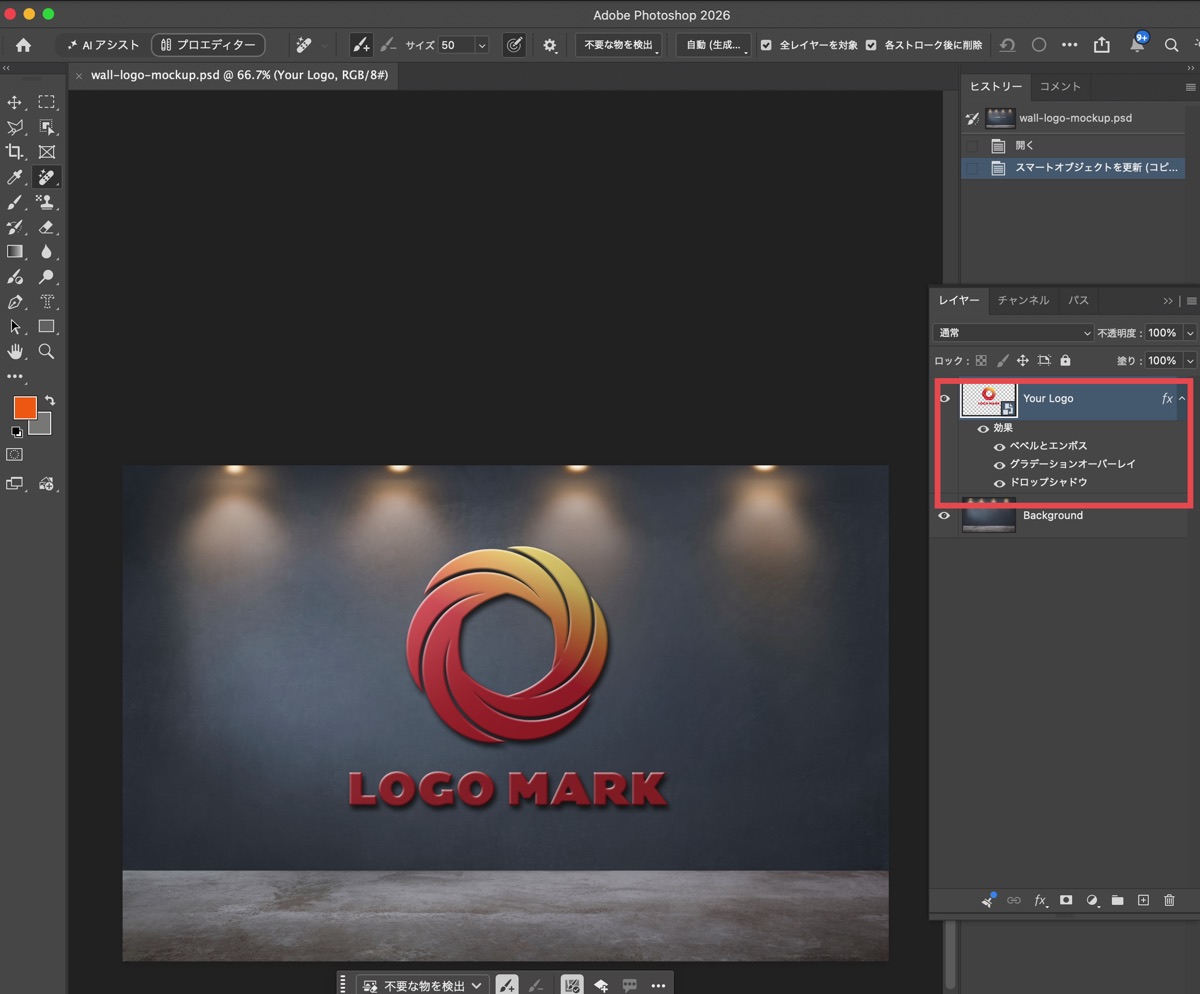Click the share icon in options bar

1102,45
